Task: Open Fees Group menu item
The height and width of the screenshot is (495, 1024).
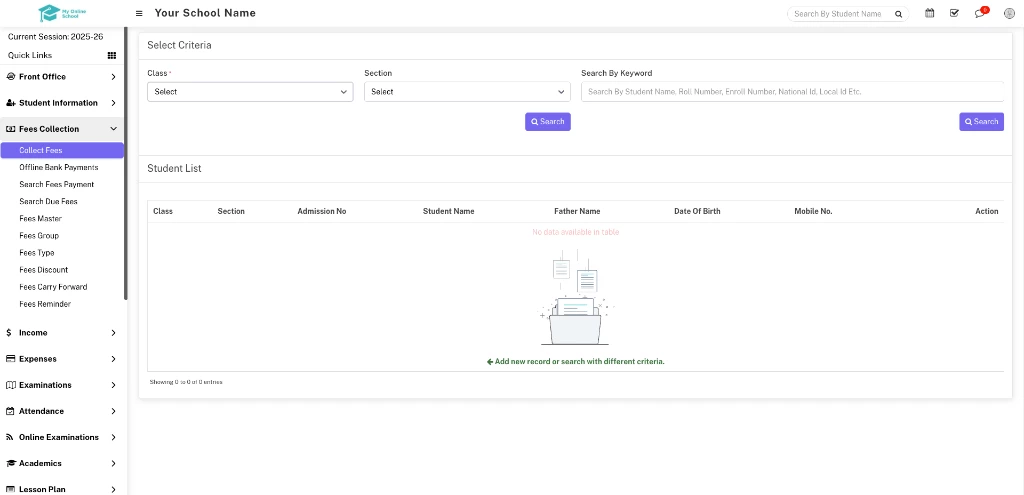Action: [x=39, y=235]
